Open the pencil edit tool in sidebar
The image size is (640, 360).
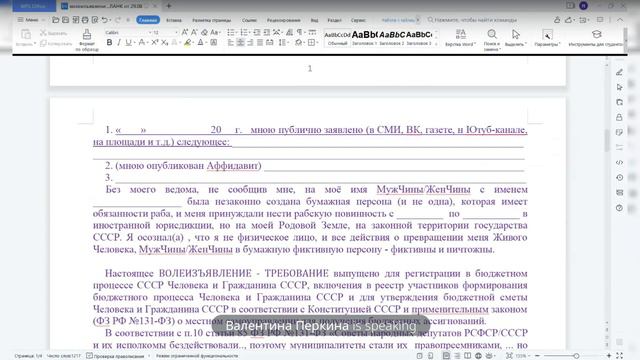(x=619, y=72)
